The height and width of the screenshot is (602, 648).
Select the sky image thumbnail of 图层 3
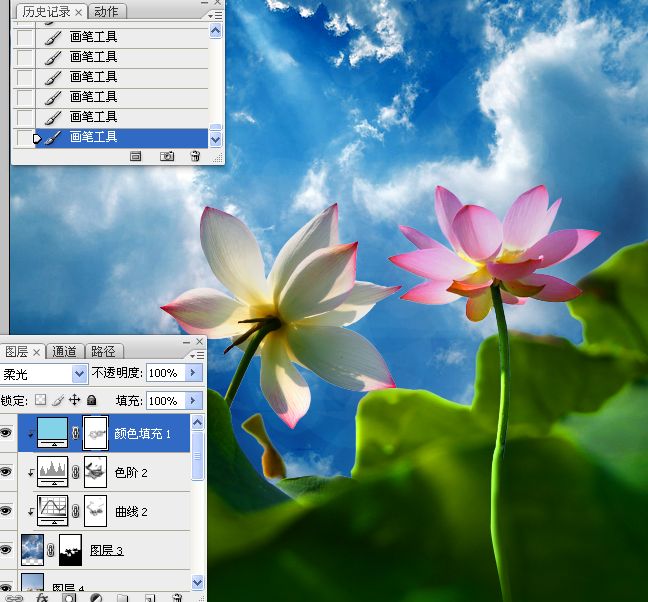[32, 550]
